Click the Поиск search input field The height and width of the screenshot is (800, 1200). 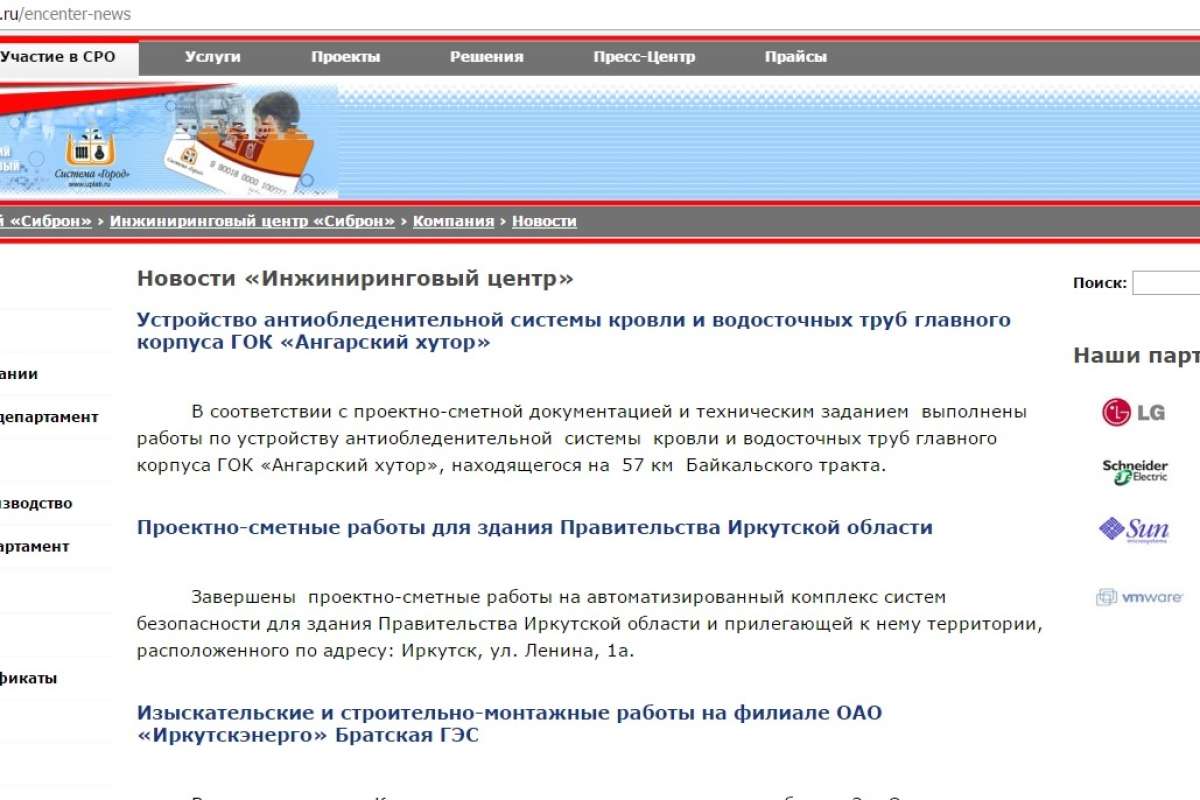(1166, 283)
